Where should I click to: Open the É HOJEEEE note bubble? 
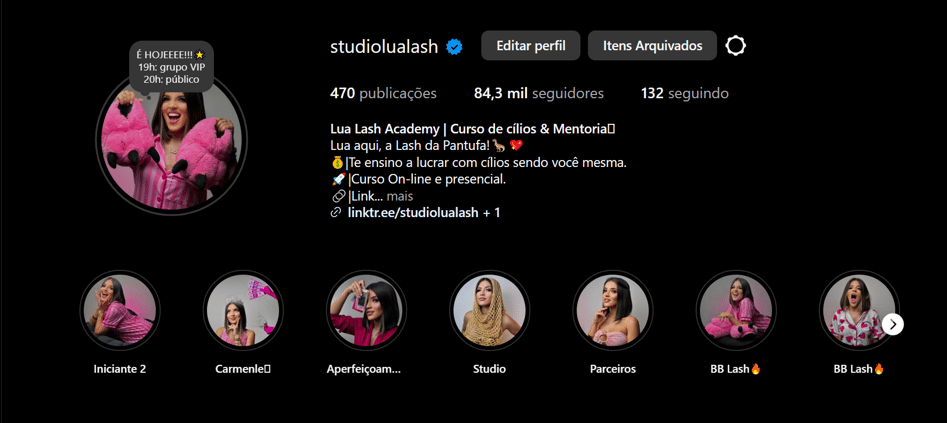click(172, 67)
